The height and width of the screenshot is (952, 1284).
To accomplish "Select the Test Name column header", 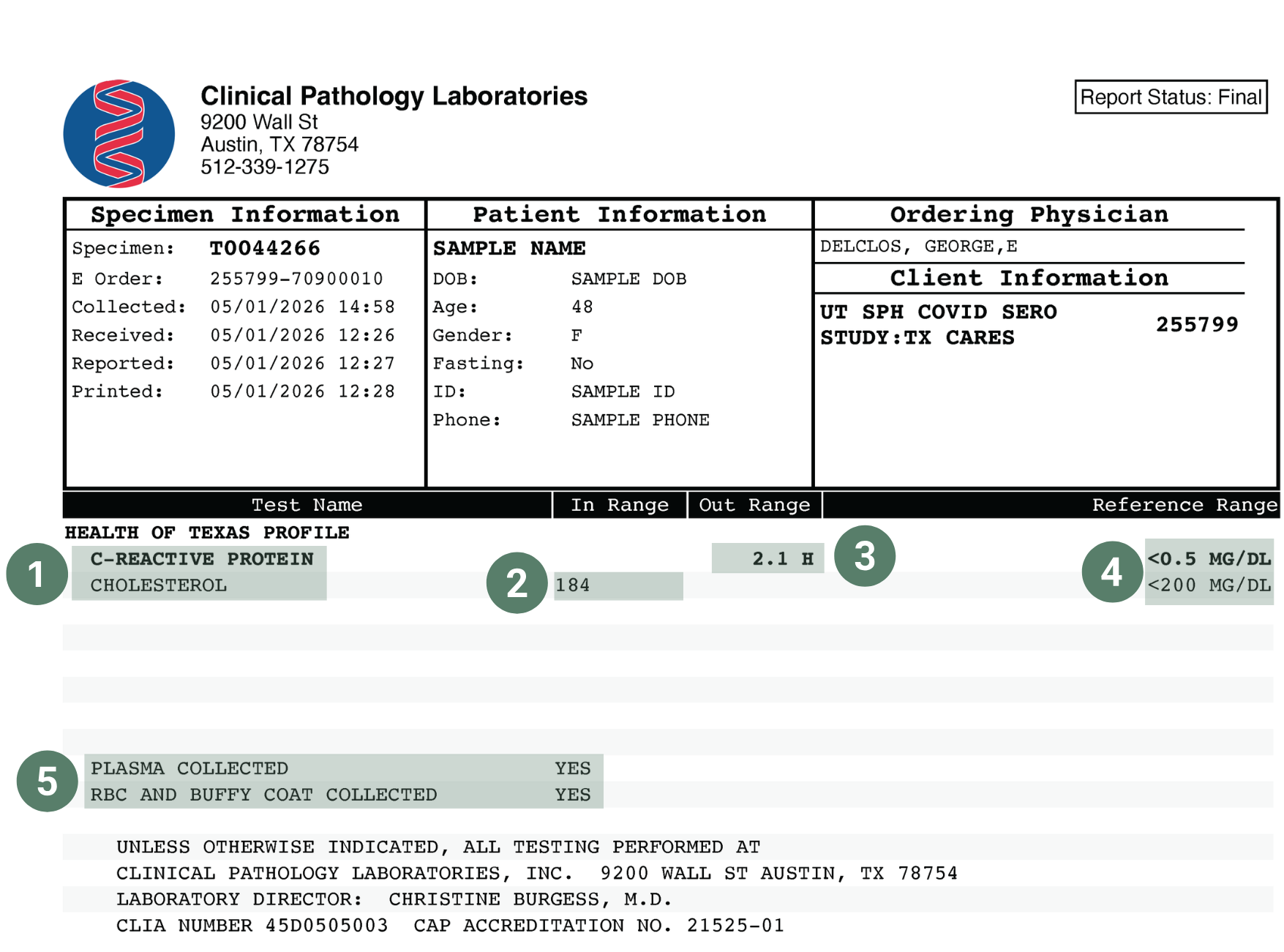I will (x=307, y=505).
